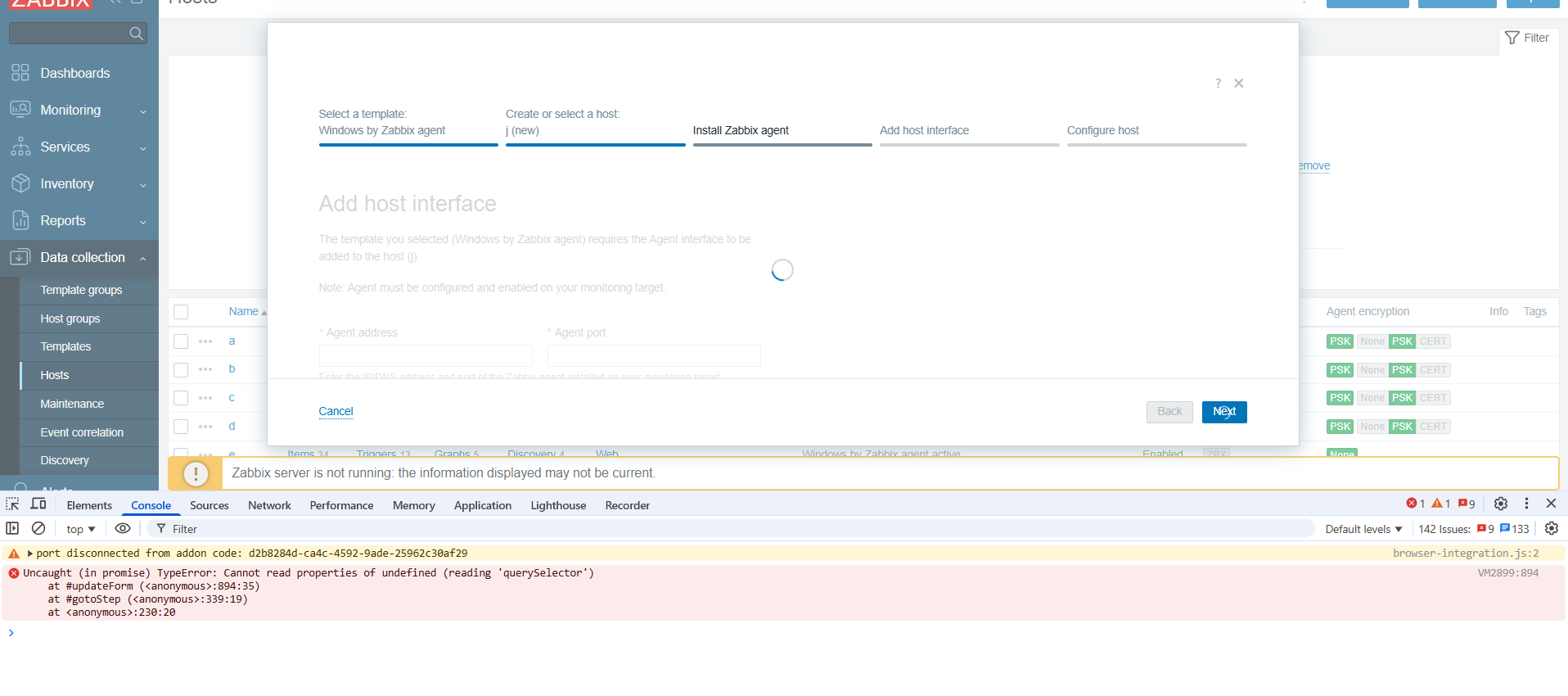Screen dimensions: 1568x696
Task: Click the warning icon in the server banner
Action: coord(196,473)
